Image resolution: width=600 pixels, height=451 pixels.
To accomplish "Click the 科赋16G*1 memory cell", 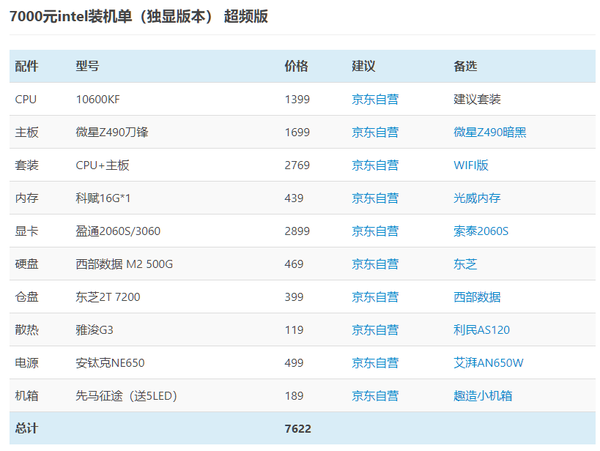I will pyautogui.click(x=103, y=198).
